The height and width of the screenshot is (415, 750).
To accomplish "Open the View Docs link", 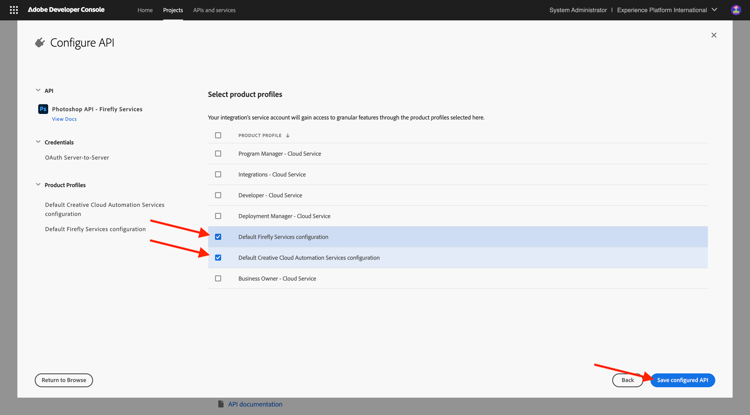I will click(x=64, y=119).
